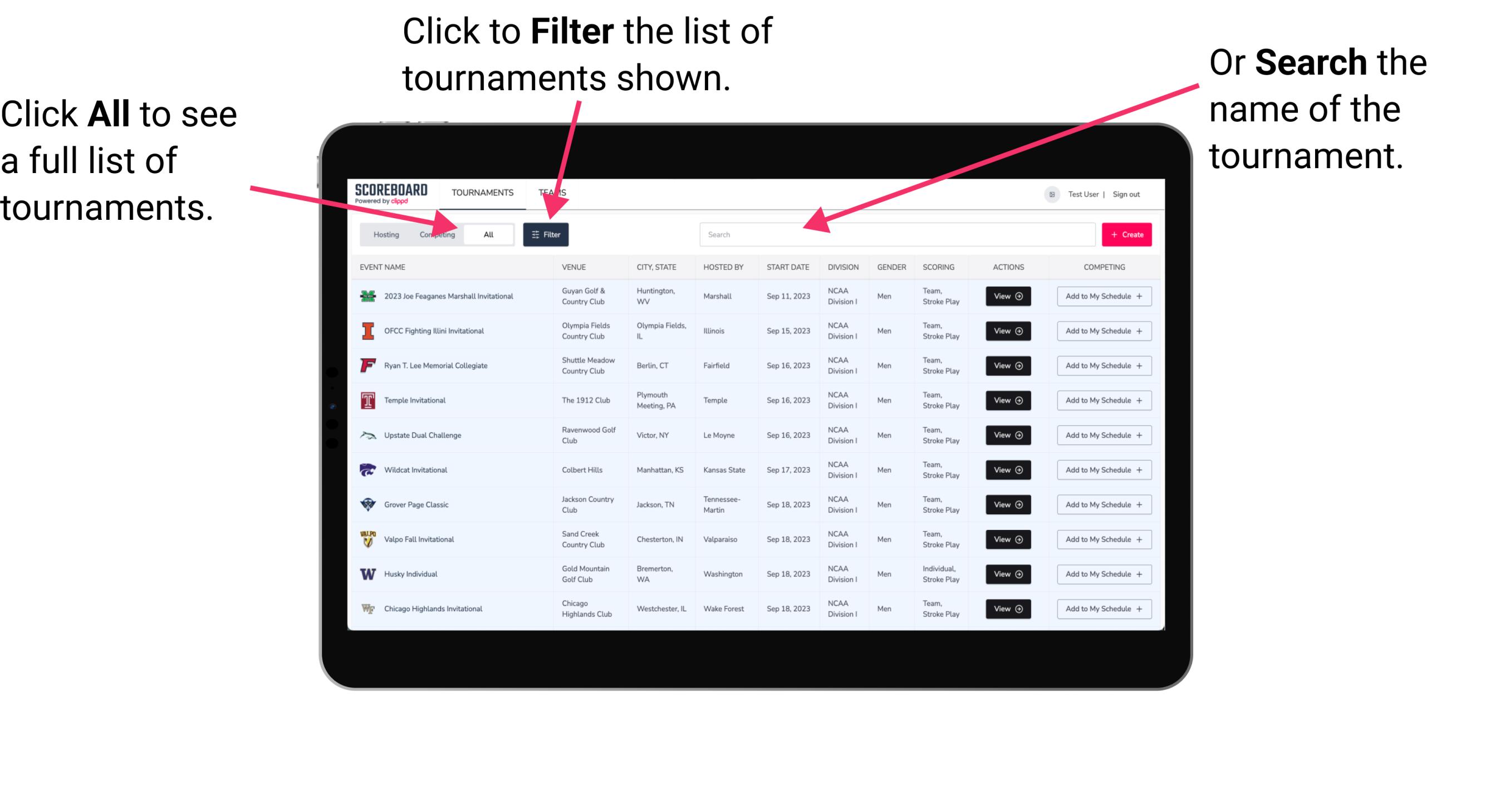Expand the DIVISION column dropdown
1510x812 pixels.
[843, 266]
